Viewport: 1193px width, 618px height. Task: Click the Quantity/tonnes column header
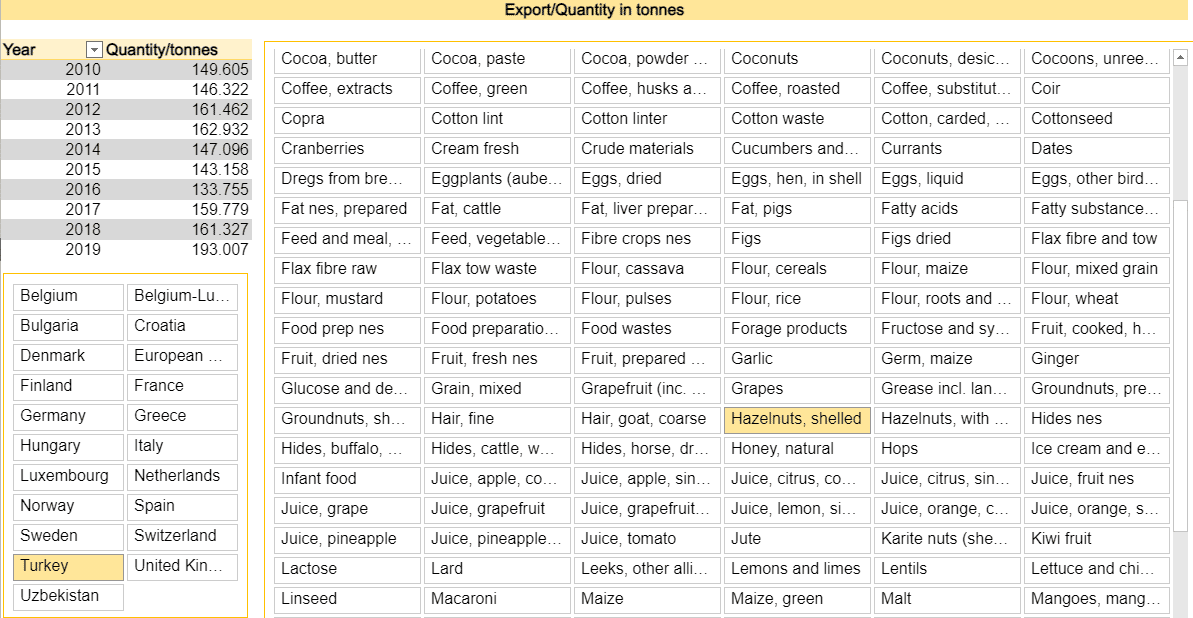click(x=161, y=50)
